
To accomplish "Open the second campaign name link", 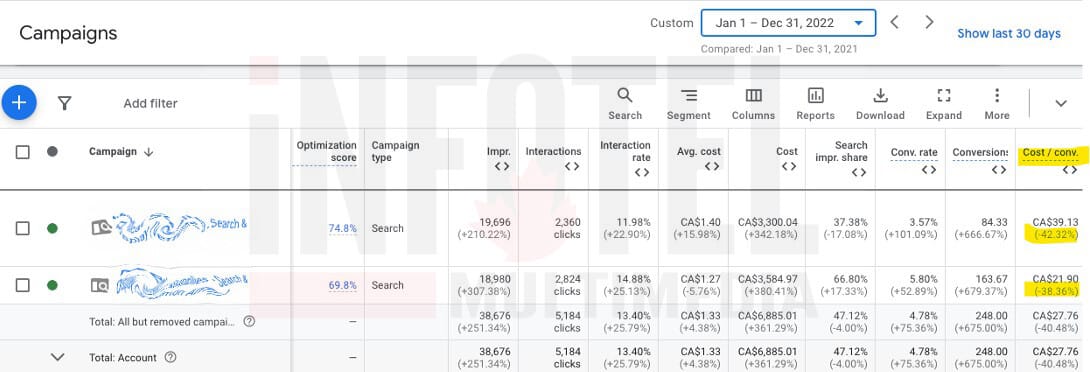I will coord(182,284).
